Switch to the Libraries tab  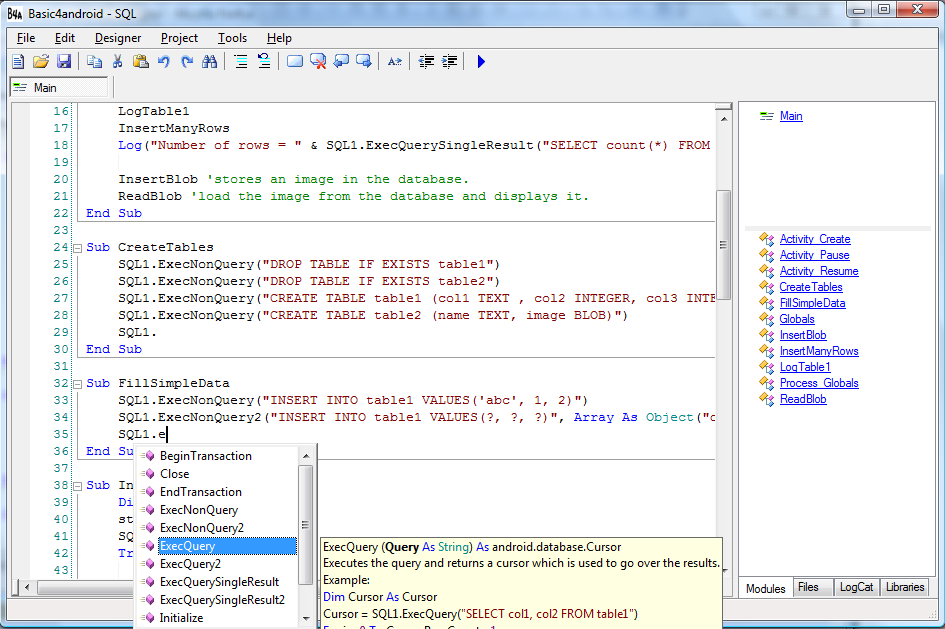(905, 587)
